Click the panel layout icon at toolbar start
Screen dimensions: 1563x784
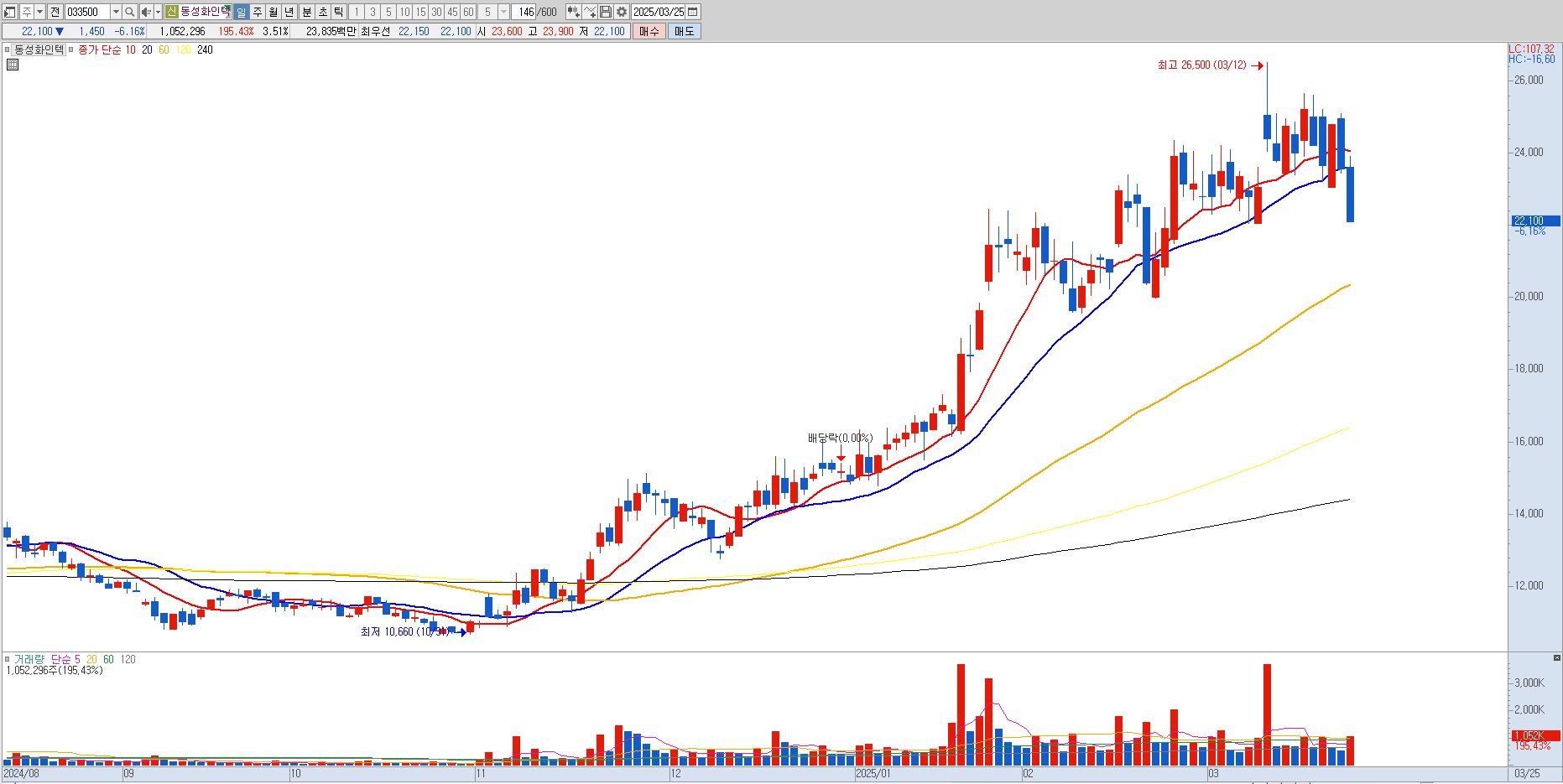[10, 12]
